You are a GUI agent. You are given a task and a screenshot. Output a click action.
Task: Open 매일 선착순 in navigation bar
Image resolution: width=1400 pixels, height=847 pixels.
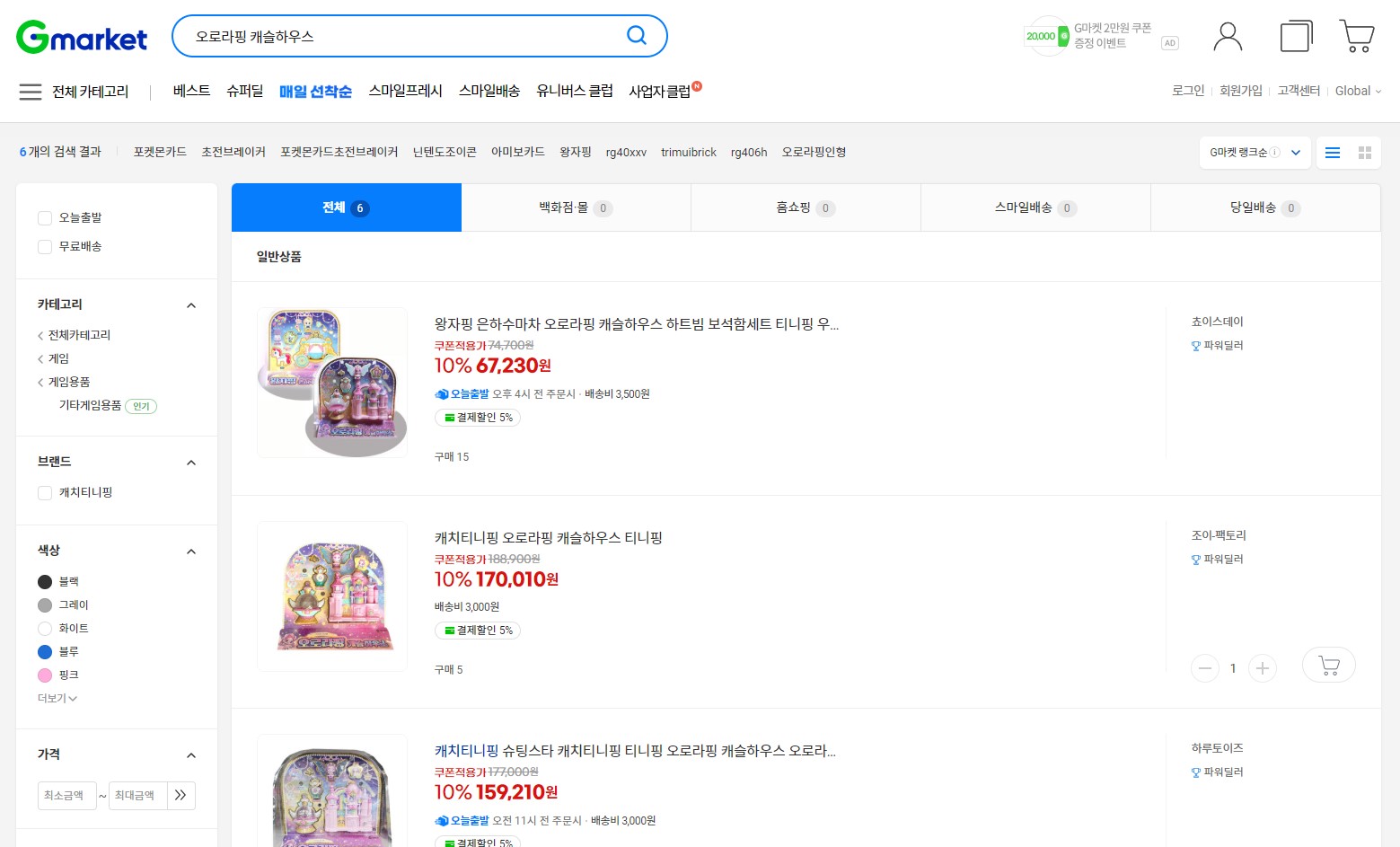pos(315,91)
